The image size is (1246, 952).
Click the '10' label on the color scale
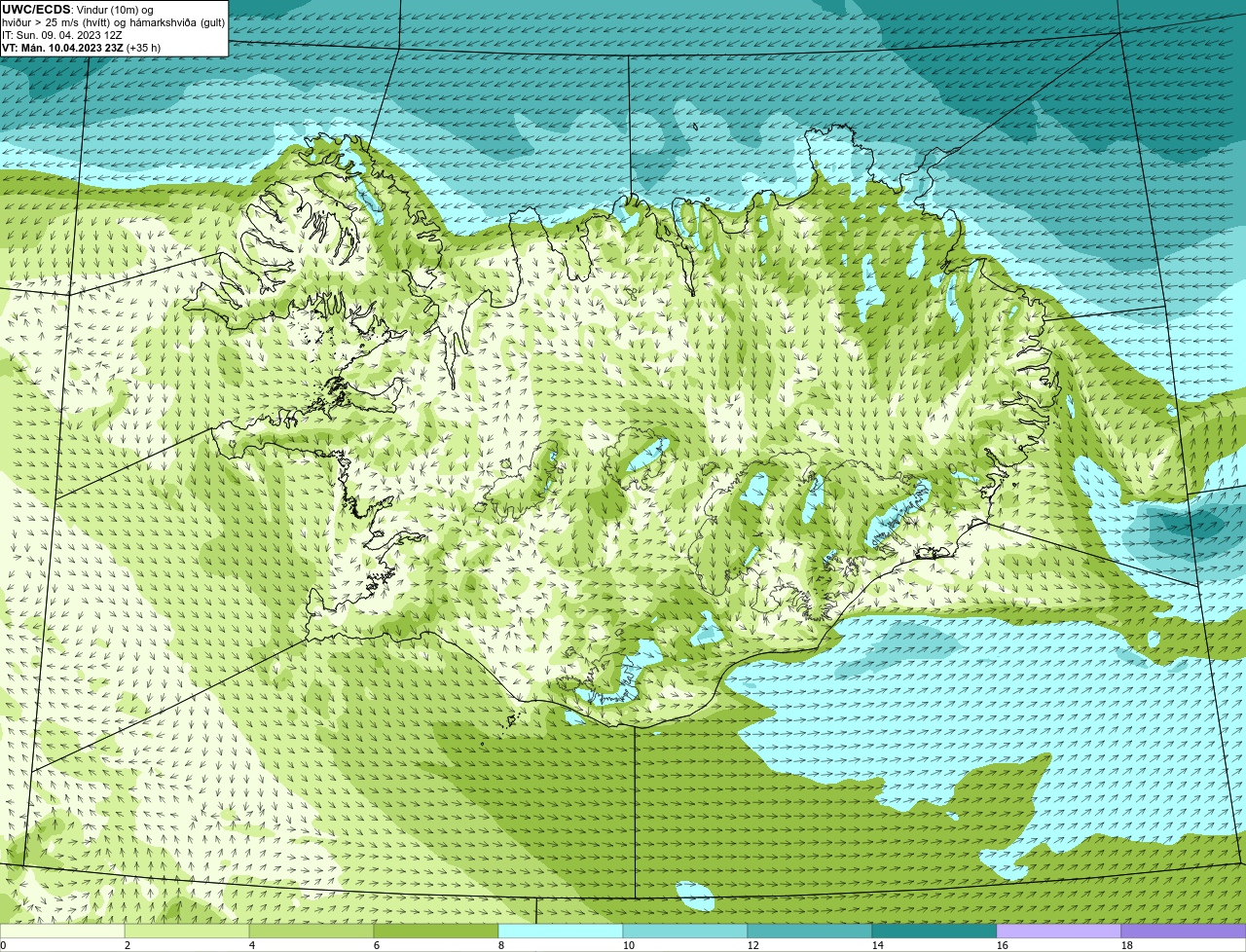629,945
